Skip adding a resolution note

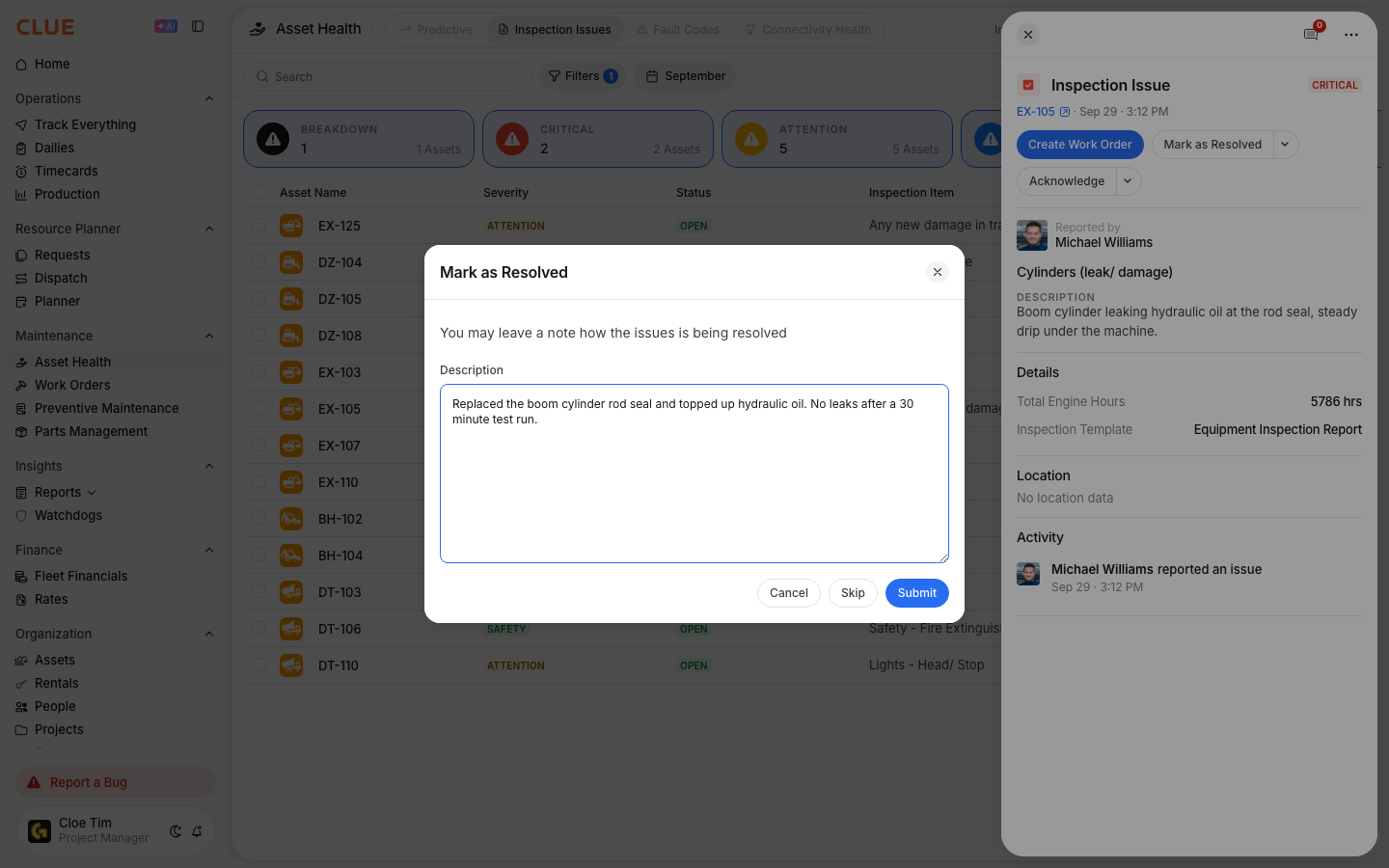coord(853,593)
